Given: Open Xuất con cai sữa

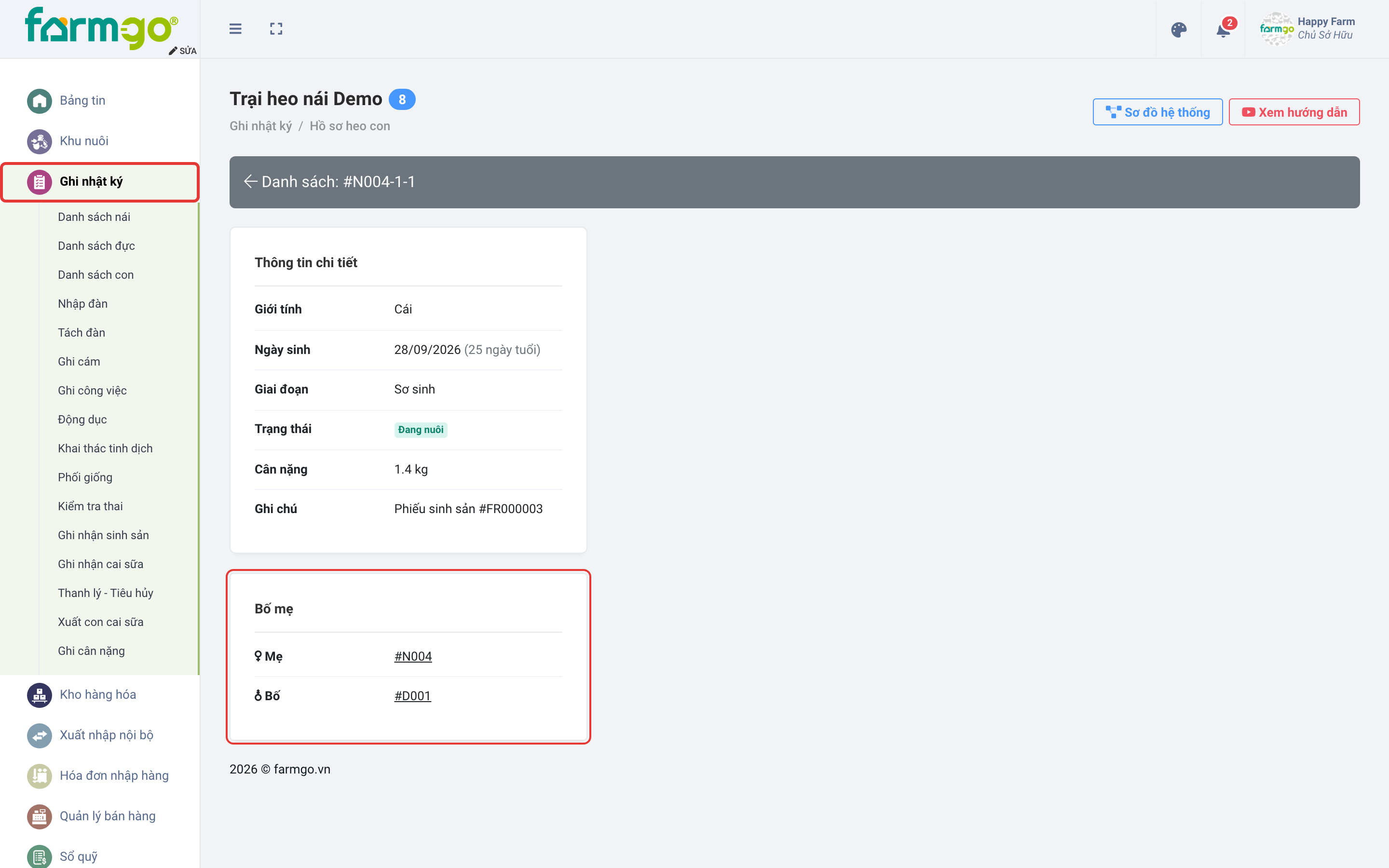Looking at the screenshot, I should tap(100, 622).
